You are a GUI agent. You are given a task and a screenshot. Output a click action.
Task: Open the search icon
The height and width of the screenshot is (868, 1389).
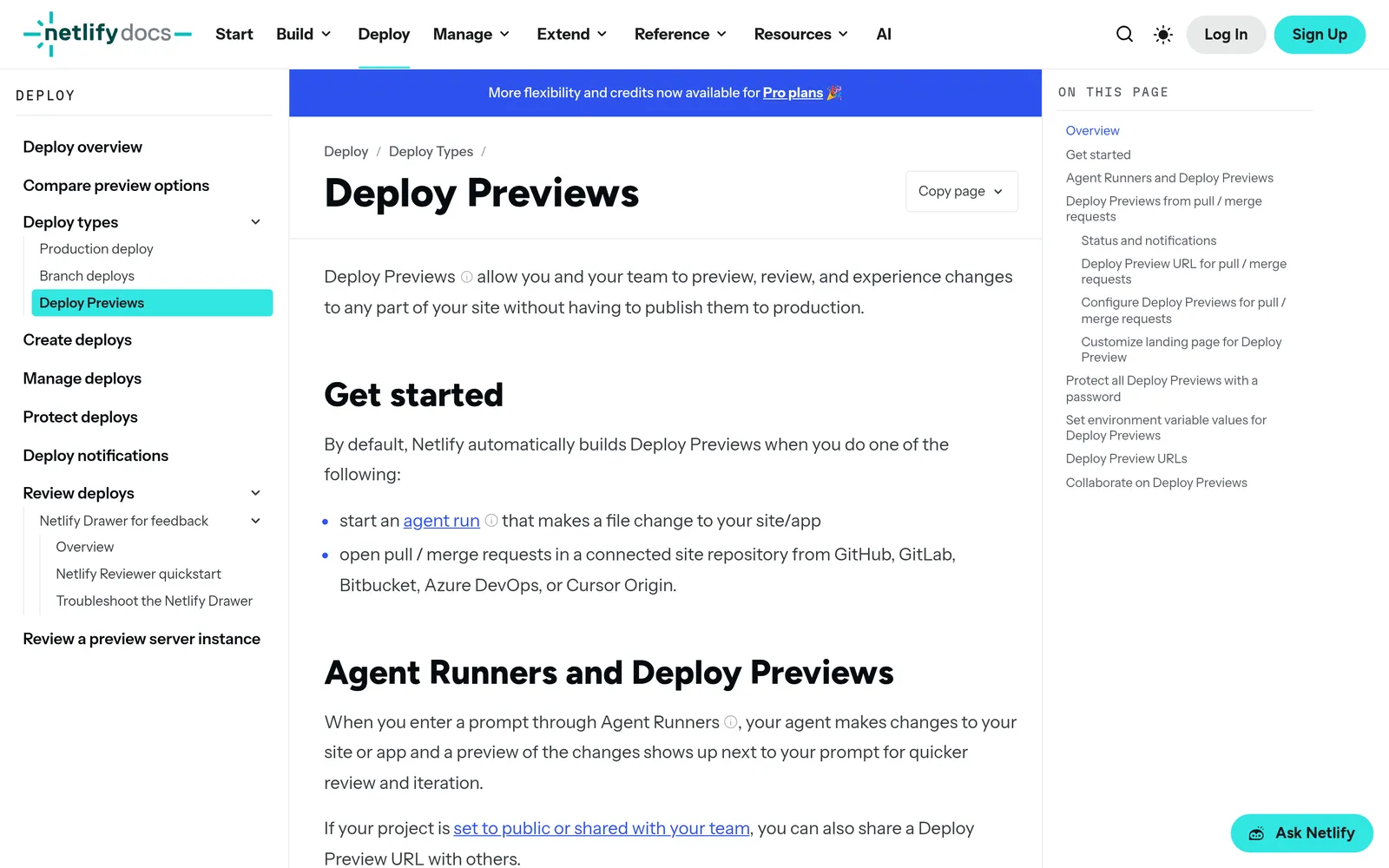pyautogui.click(x=1124, y=34)
